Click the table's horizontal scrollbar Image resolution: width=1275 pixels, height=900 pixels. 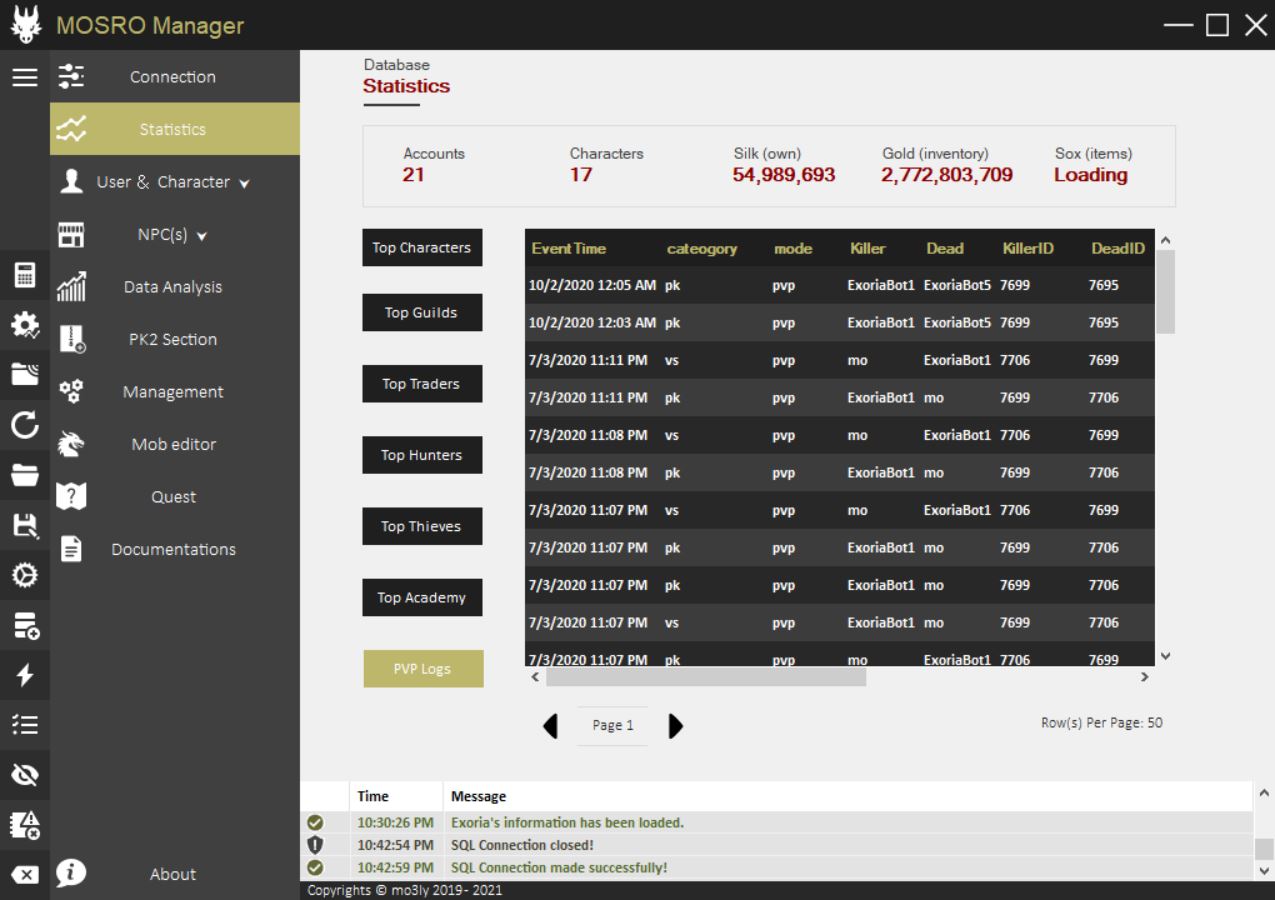tap(706, 677)
